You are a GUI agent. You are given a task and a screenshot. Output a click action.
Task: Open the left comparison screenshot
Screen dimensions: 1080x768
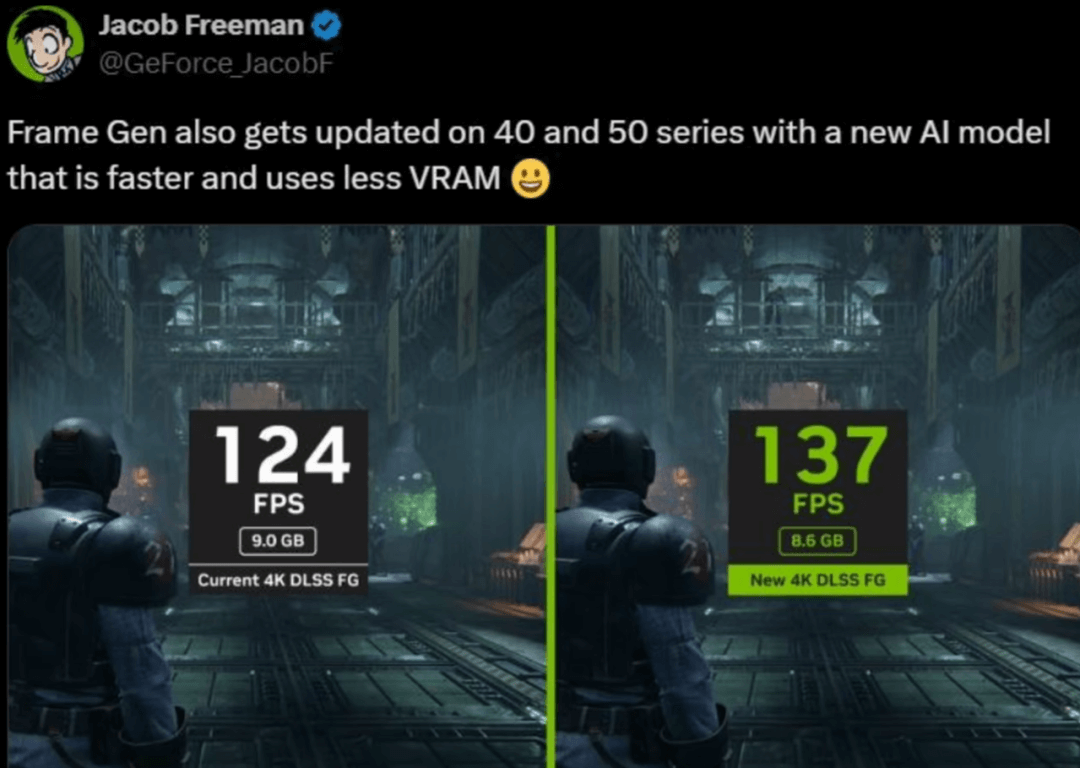276,497
